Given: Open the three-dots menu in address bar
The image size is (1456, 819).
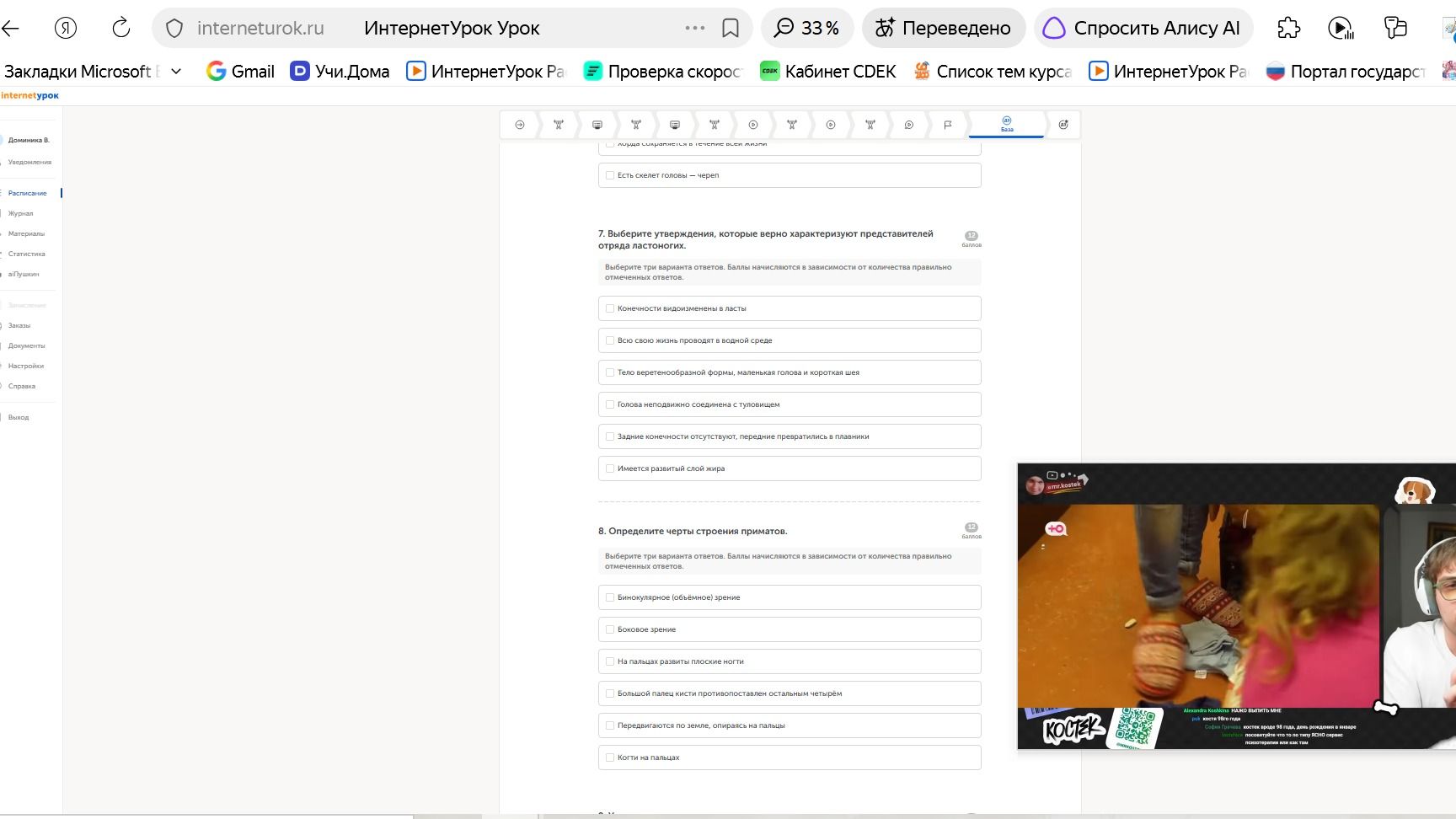Looking at the screenshot, I should click(x=695, y=28).
